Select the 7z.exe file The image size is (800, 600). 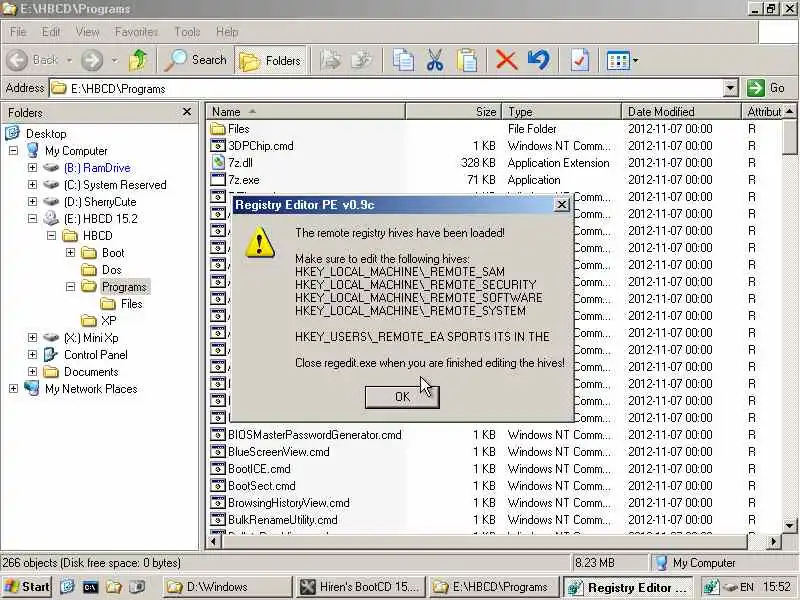243,180
